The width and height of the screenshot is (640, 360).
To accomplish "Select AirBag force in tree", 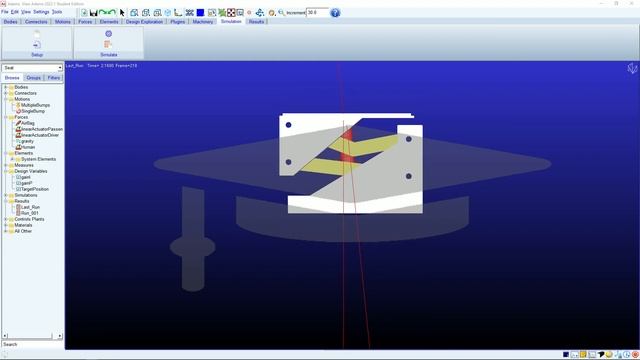I will [x=25, y=123].
